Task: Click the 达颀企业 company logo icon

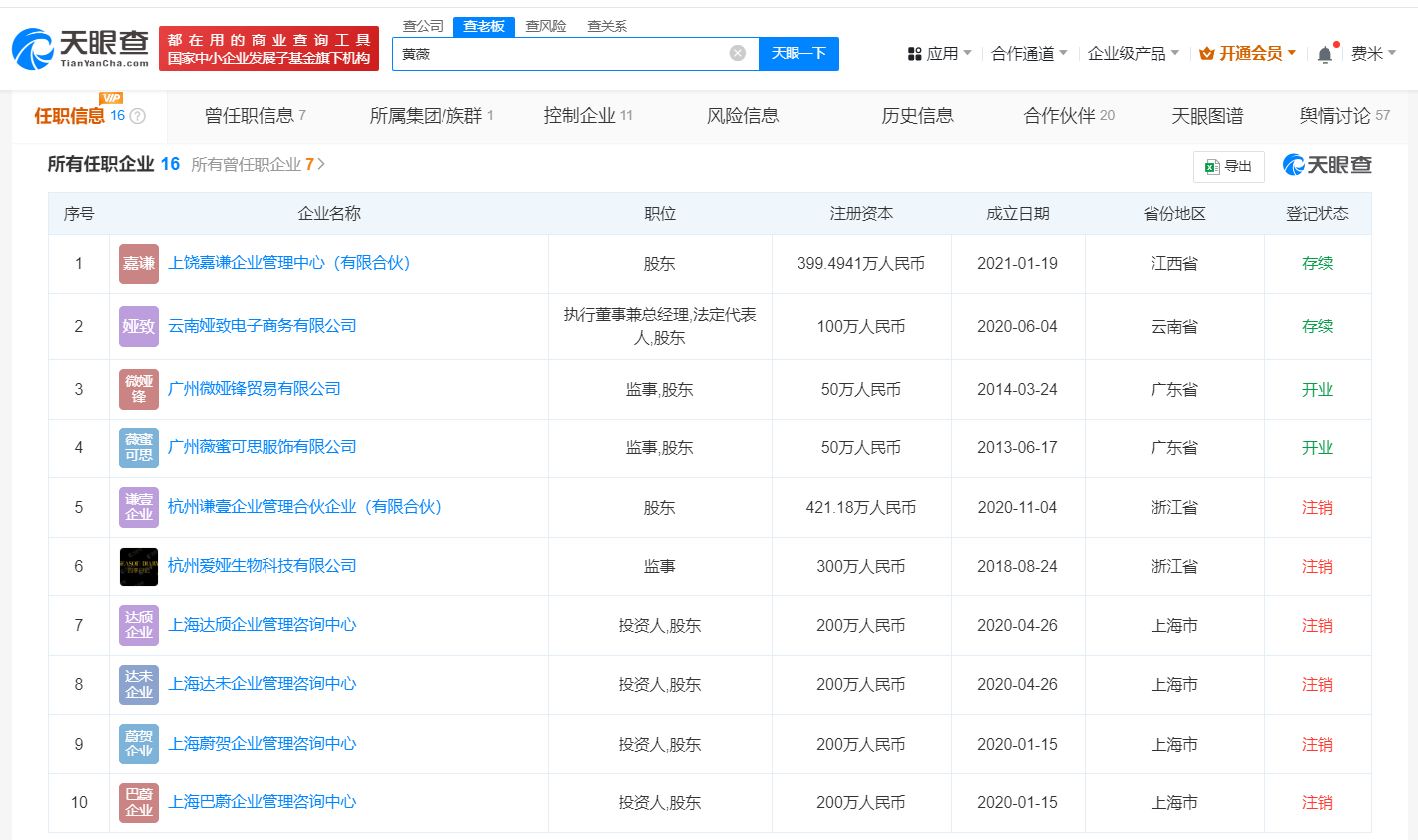Action: (139, 625)
